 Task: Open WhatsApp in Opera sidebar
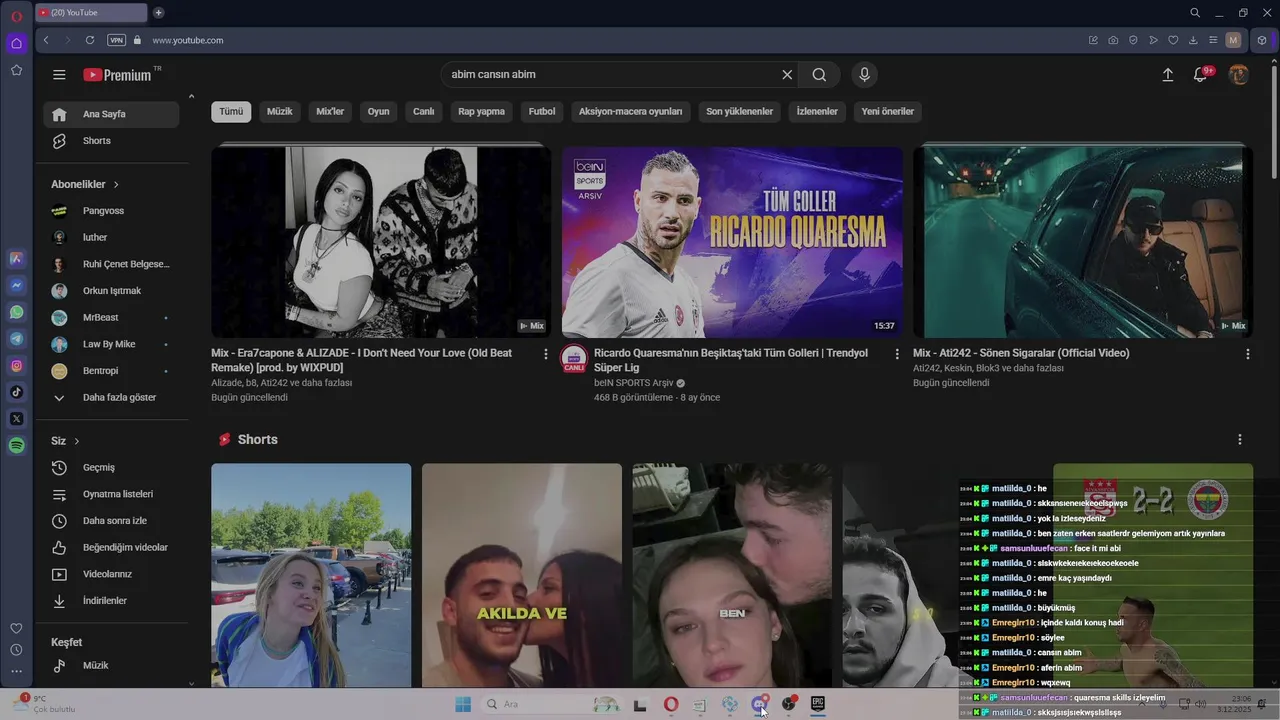pos(16,312)
